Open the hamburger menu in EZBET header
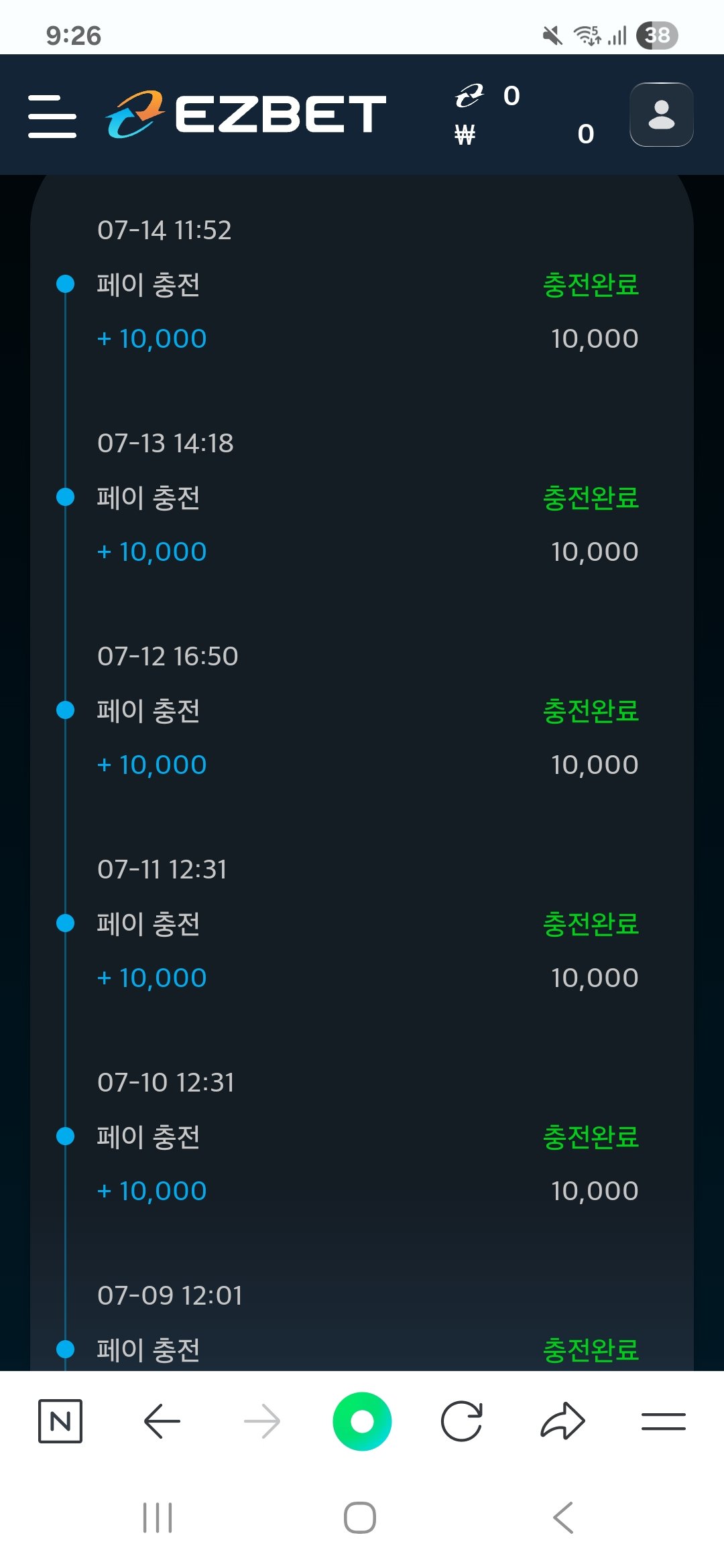Viewport: 724px width, 1568px height. coord(52,116)
